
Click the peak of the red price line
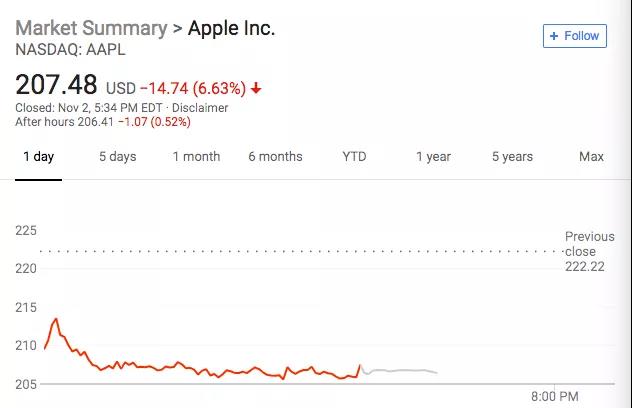pos(56,319)
